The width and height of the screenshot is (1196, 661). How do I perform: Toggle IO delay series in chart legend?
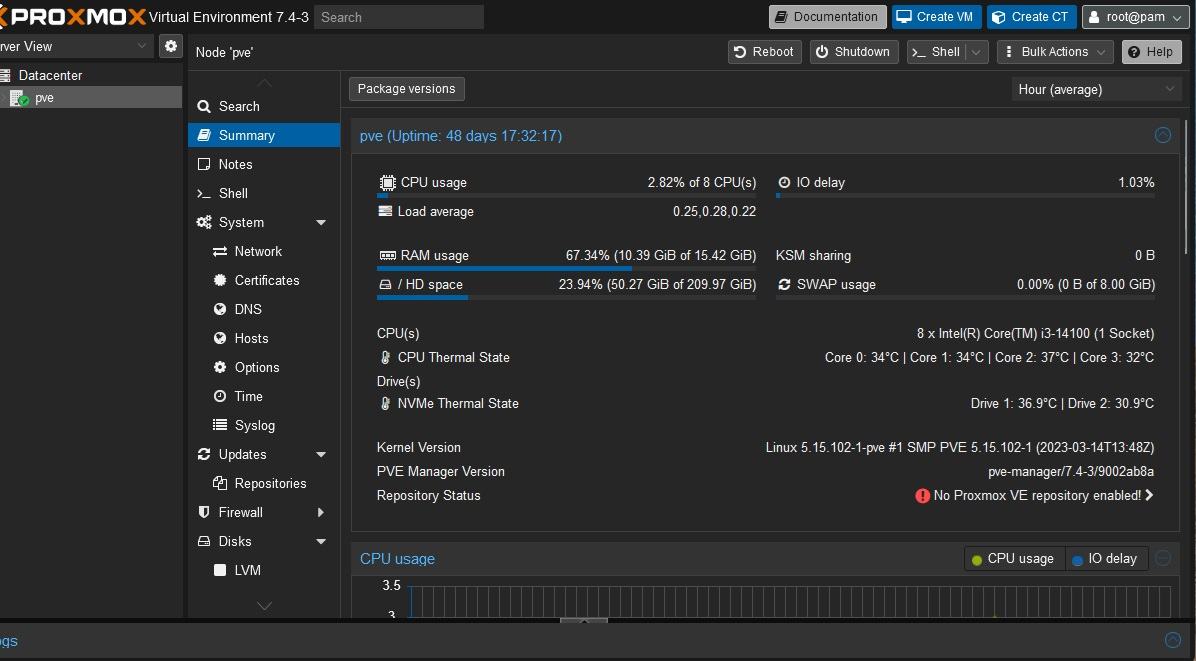(1104, 559)
